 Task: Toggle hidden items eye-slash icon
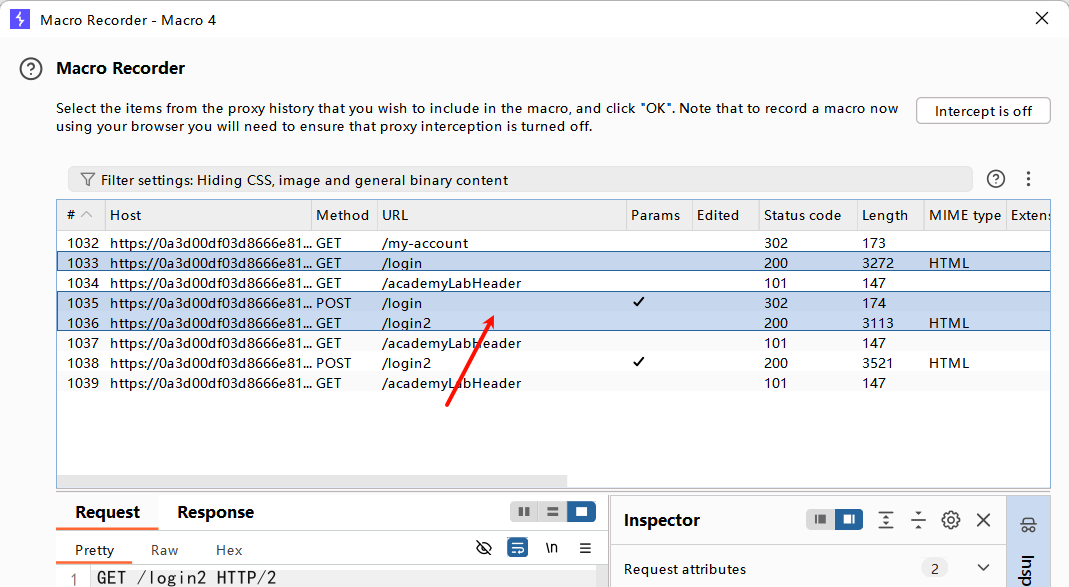pyautogui.click(x=484, y=548)
